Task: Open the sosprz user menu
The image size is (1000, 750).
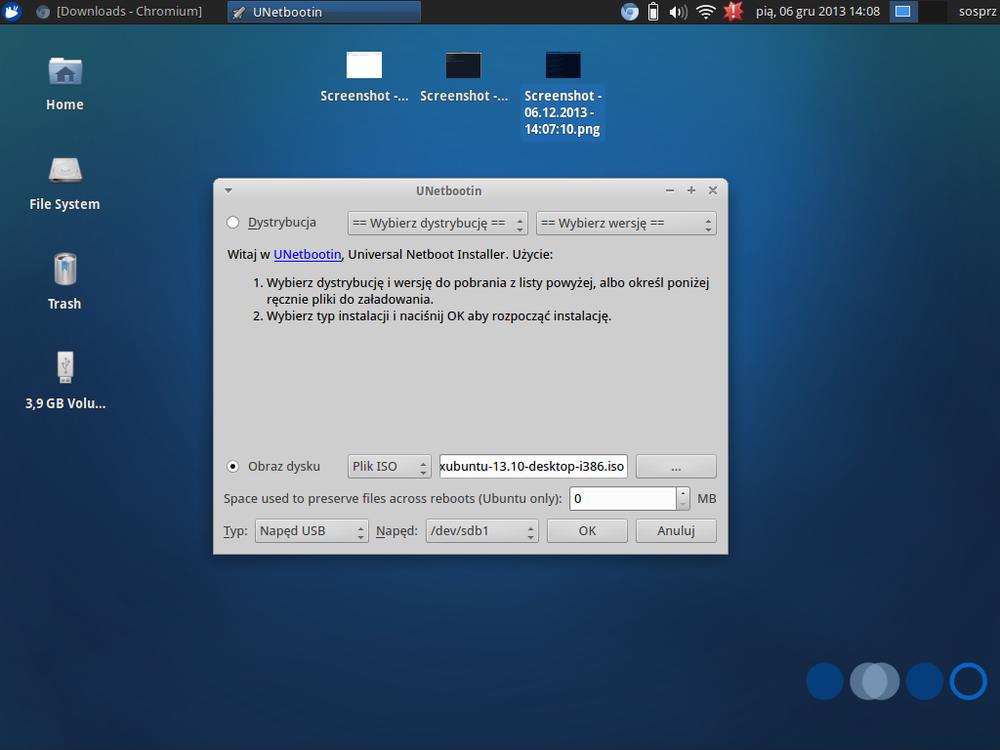Action: tap(977, 11)
